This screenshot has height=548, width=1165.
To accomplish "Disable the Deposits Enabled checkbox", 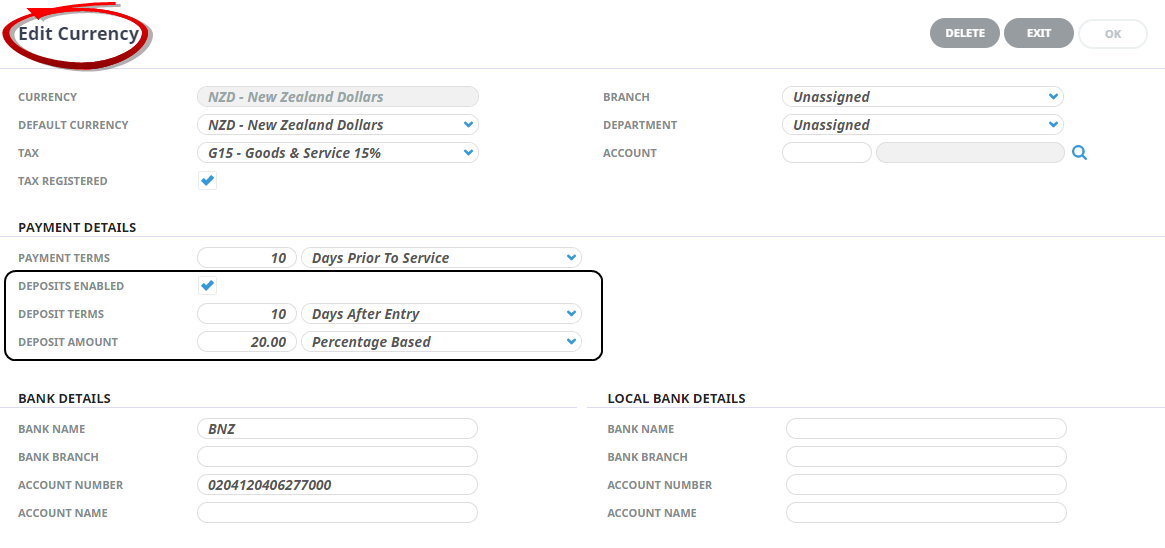I will pos(208,286).
